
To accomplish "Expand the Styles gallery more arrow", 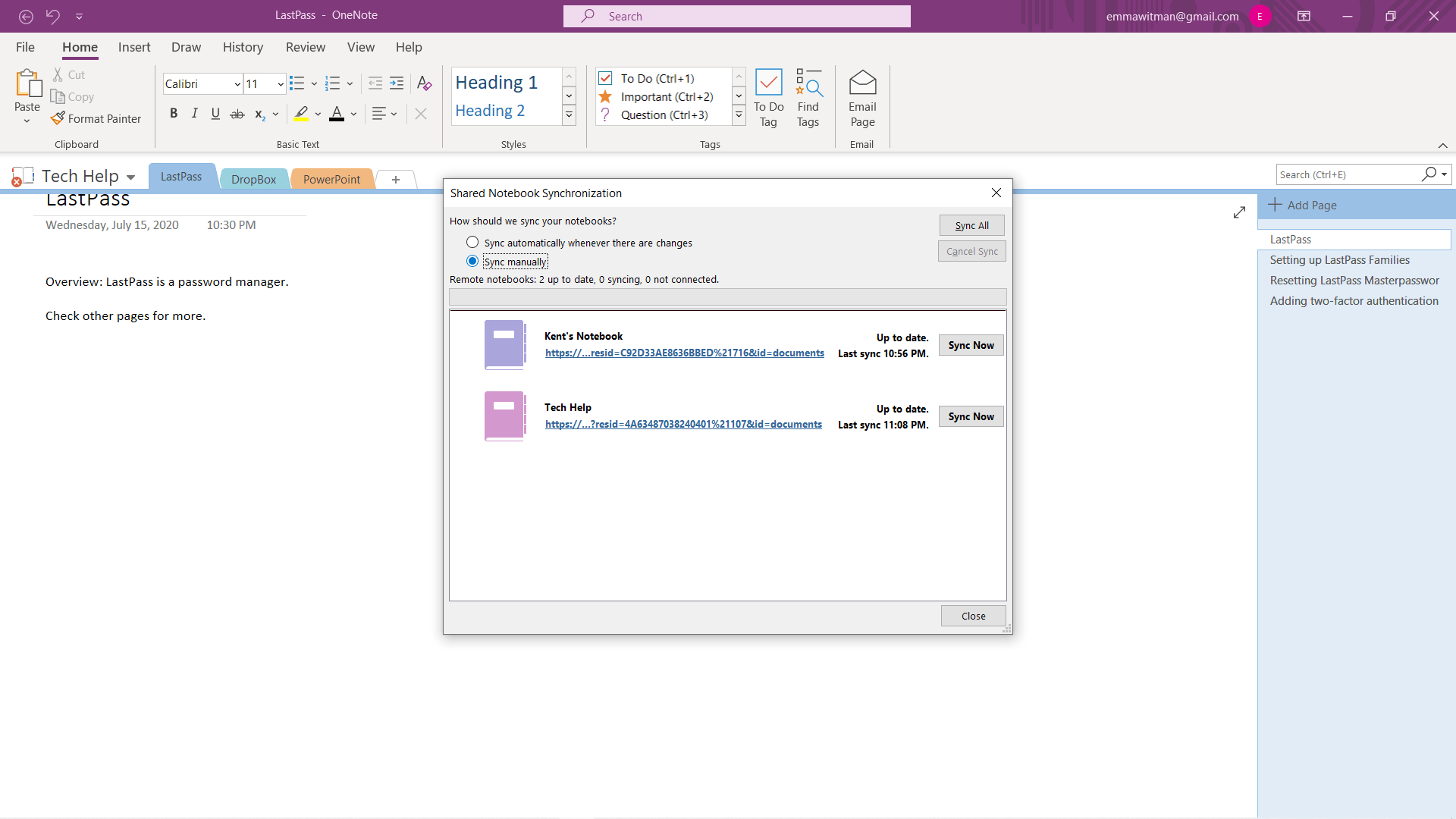I will (x=569, y=115).
